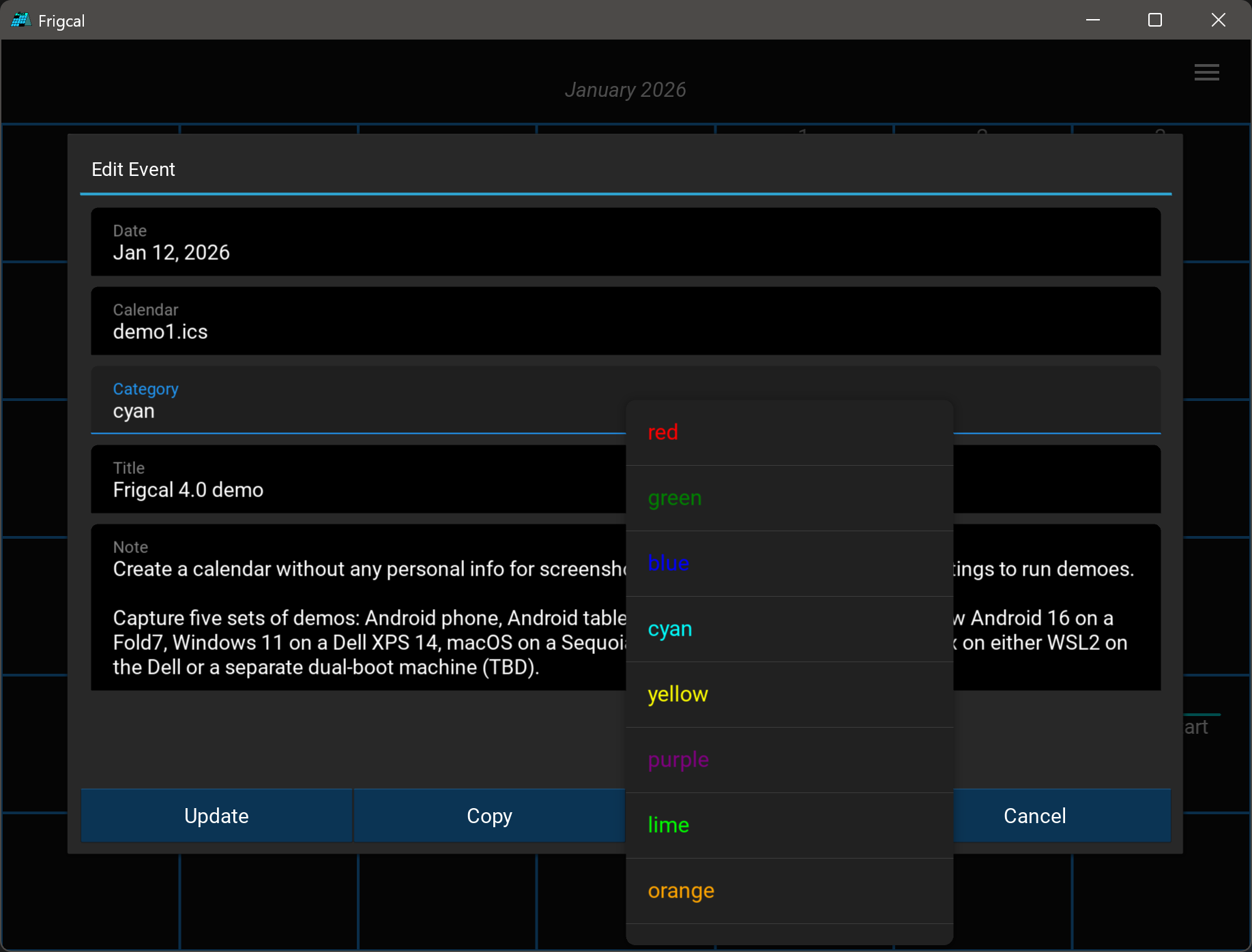This screenshot has height=952, width=1252.
Task: Select the lime category option
Action: pos(789,825)
